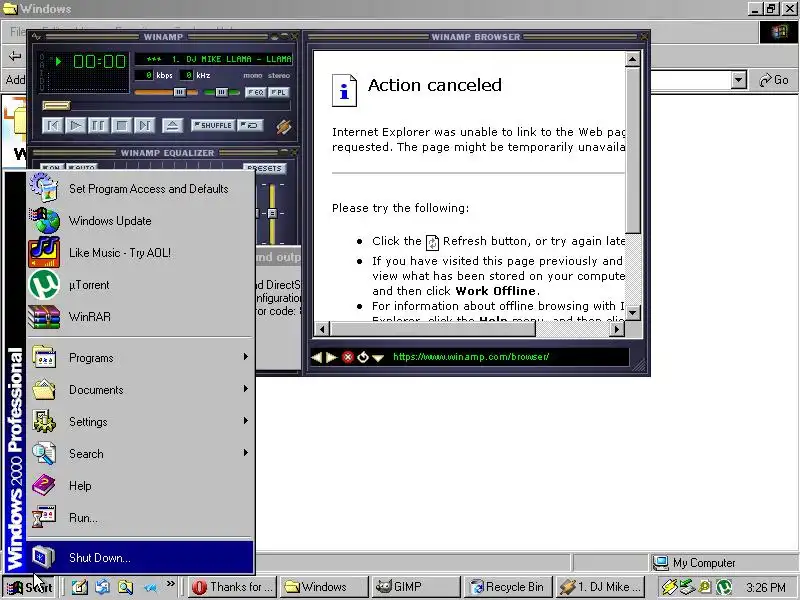Image resolution: width=800 pixels, height=600 pixels.
Task: Open Set Program Access and Defaults
Action: pyautogui.click(x=140, y=189)
